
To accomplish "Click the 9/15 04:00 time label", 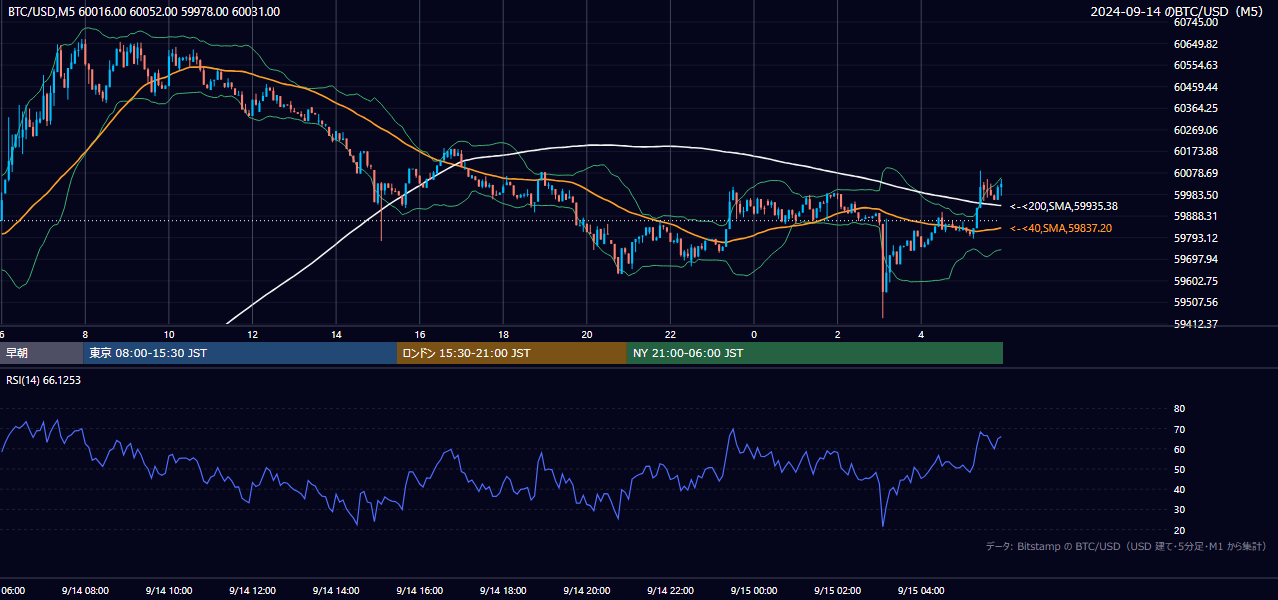I will tap(921, 591).
